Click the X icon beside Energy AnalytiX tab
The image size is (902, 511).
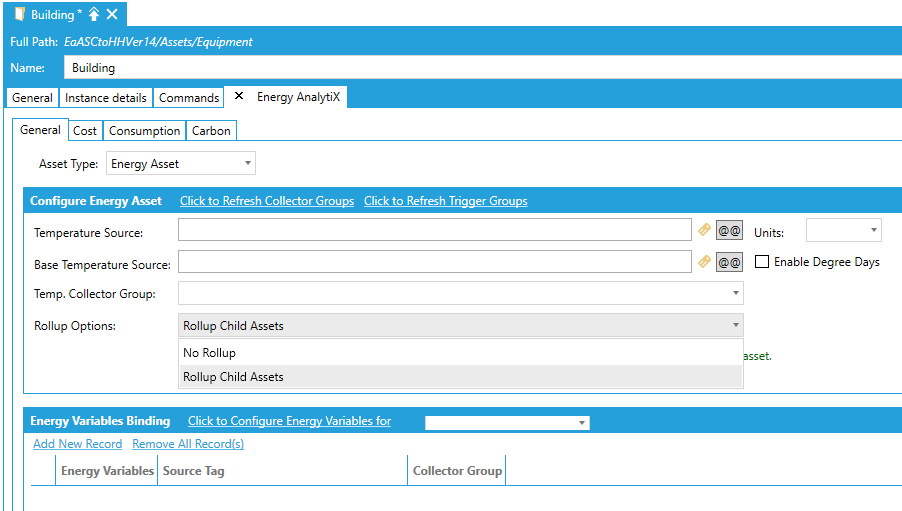tap(239, 97)
